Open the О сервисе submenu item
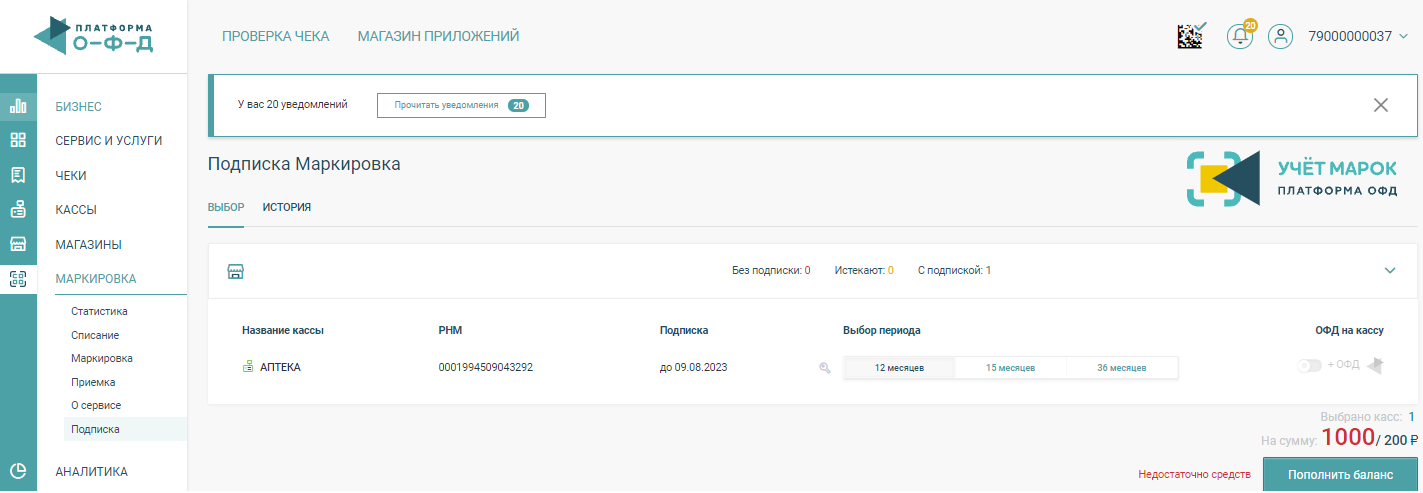Viewport: 1423px width, 493px height. coord(96,405)
